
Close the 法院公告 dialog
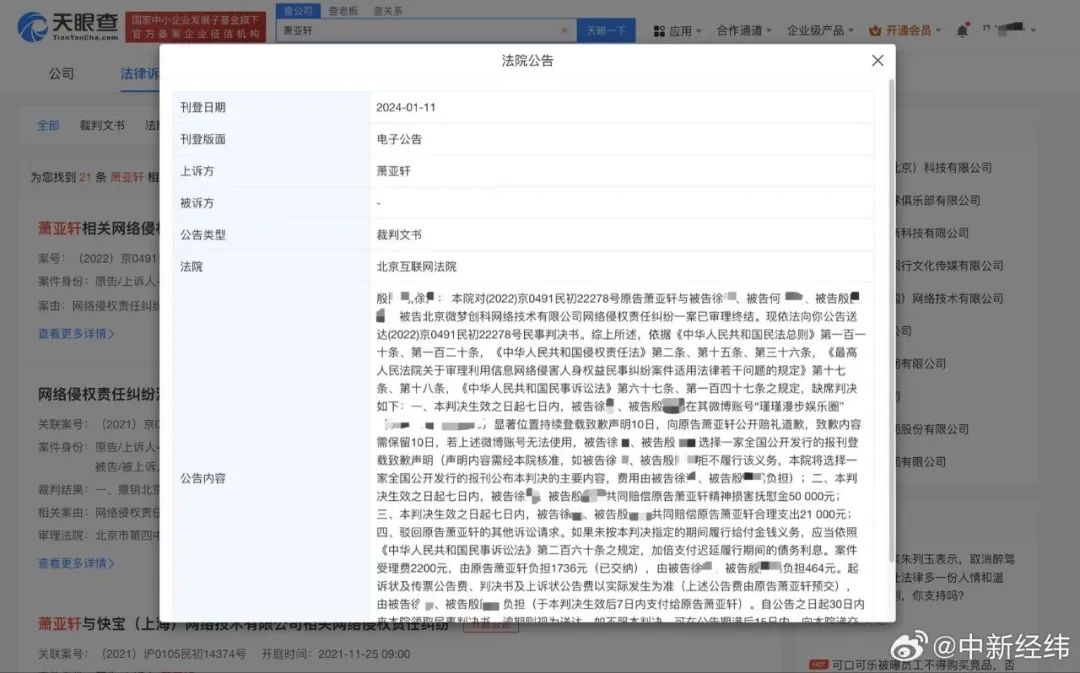(x=877, y=61)
